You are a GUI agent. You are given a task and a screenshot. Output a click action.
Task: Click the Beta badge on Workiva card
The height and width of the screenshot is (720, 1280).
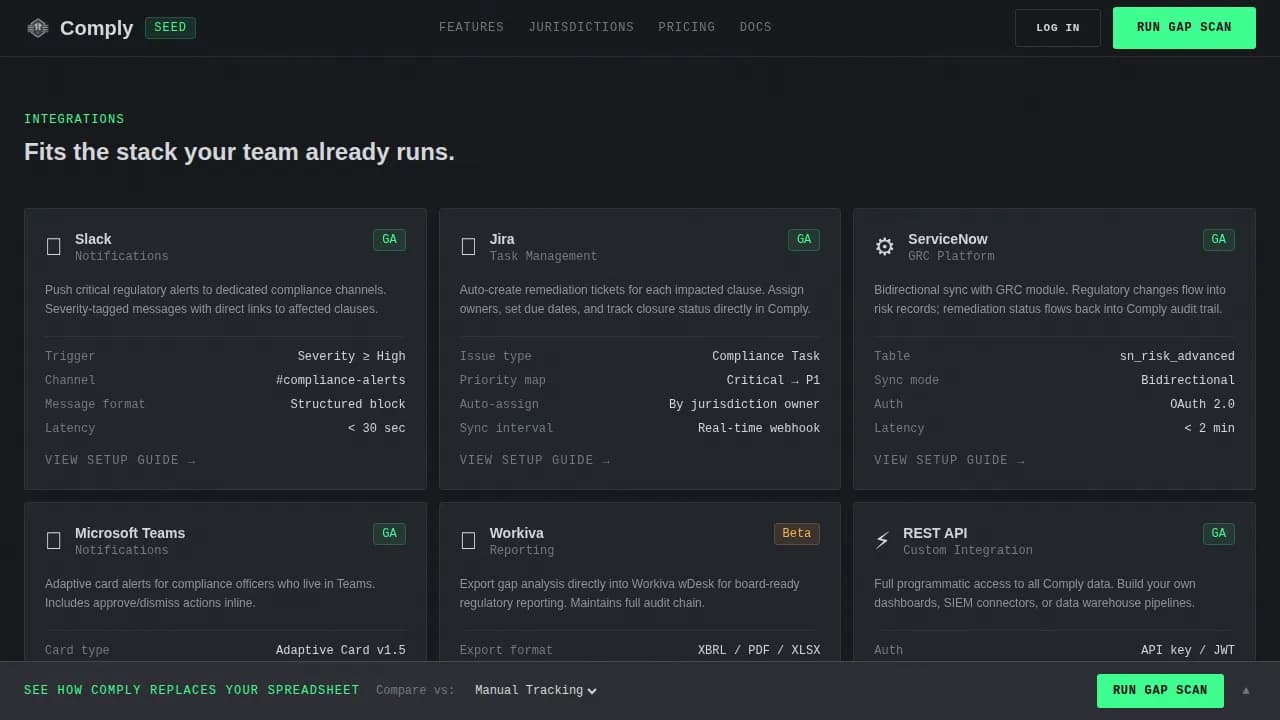[x=797, y=534]
